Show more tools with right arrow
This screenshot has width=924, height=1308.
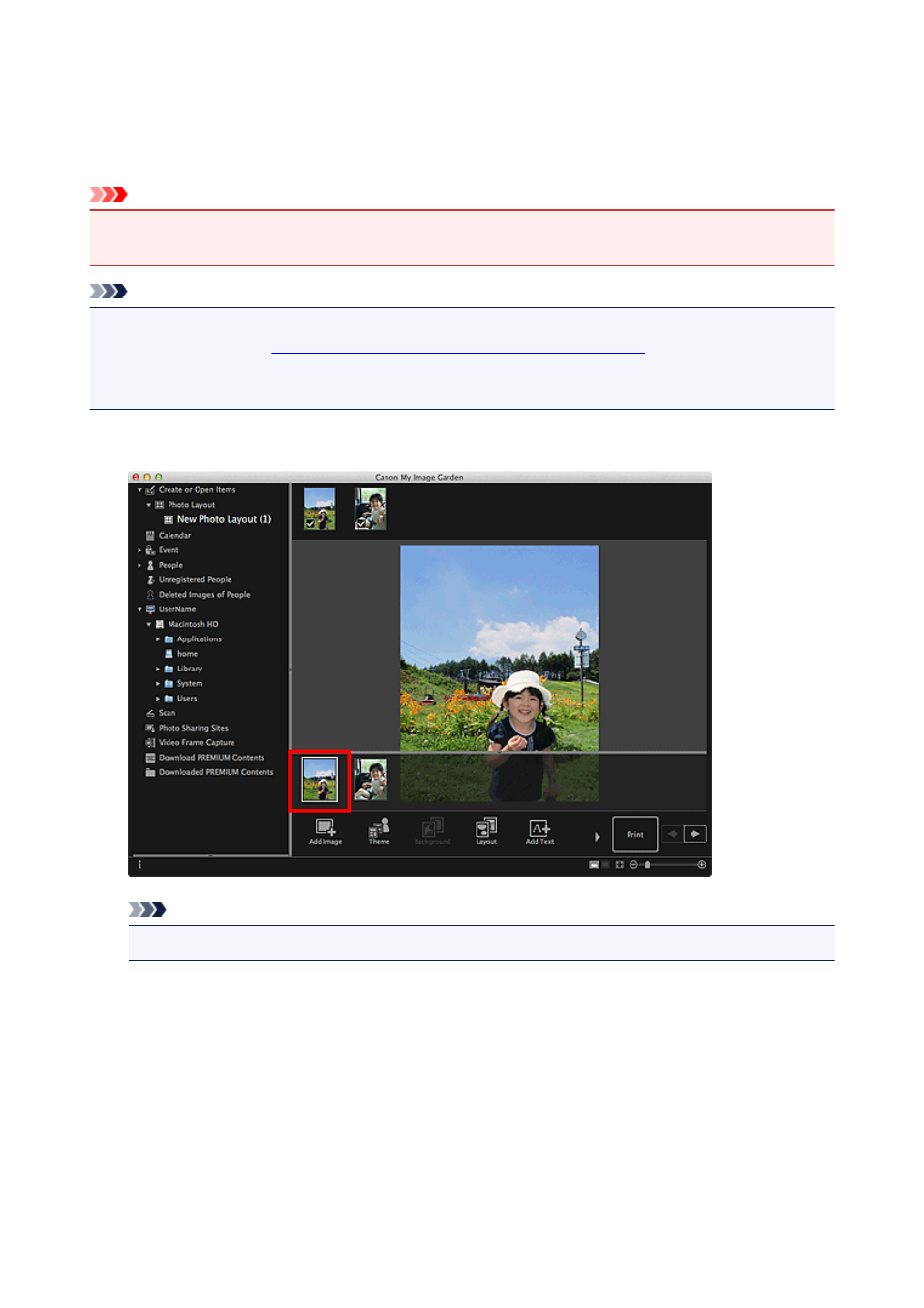597,836
